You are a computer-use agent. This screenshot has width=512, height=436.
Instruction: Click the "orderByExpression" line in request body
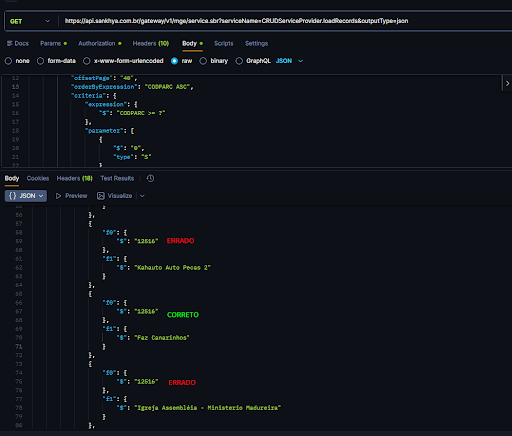coord(132,87)
